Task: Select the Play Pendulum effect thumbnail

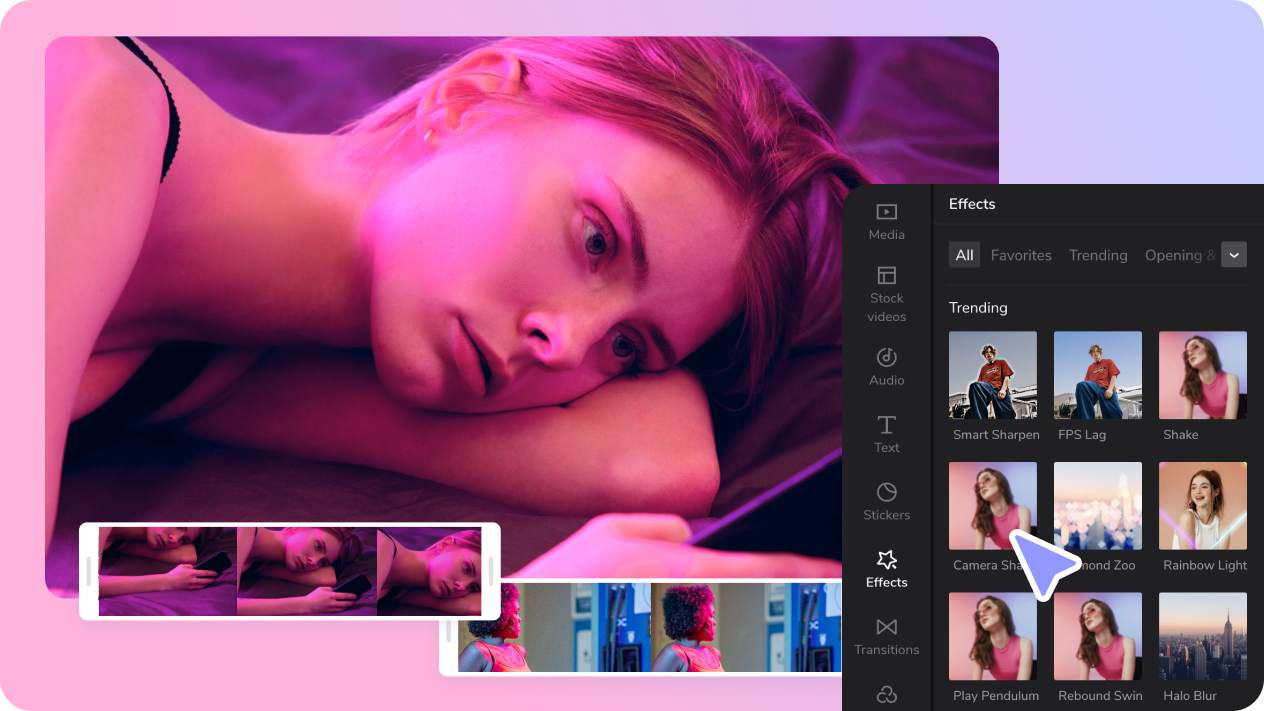Action: pos(993,636)
